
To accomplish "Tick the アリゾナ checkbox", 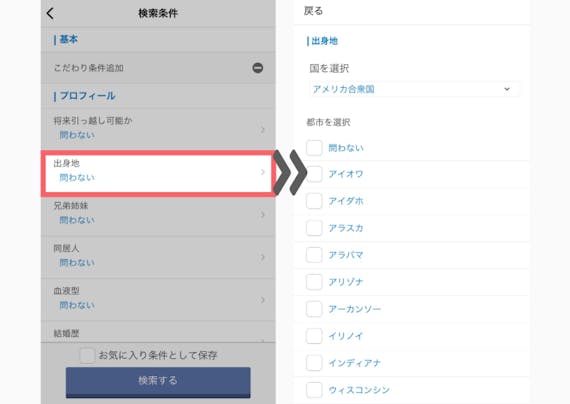I will pyautogui.click(x=314, y=282).
